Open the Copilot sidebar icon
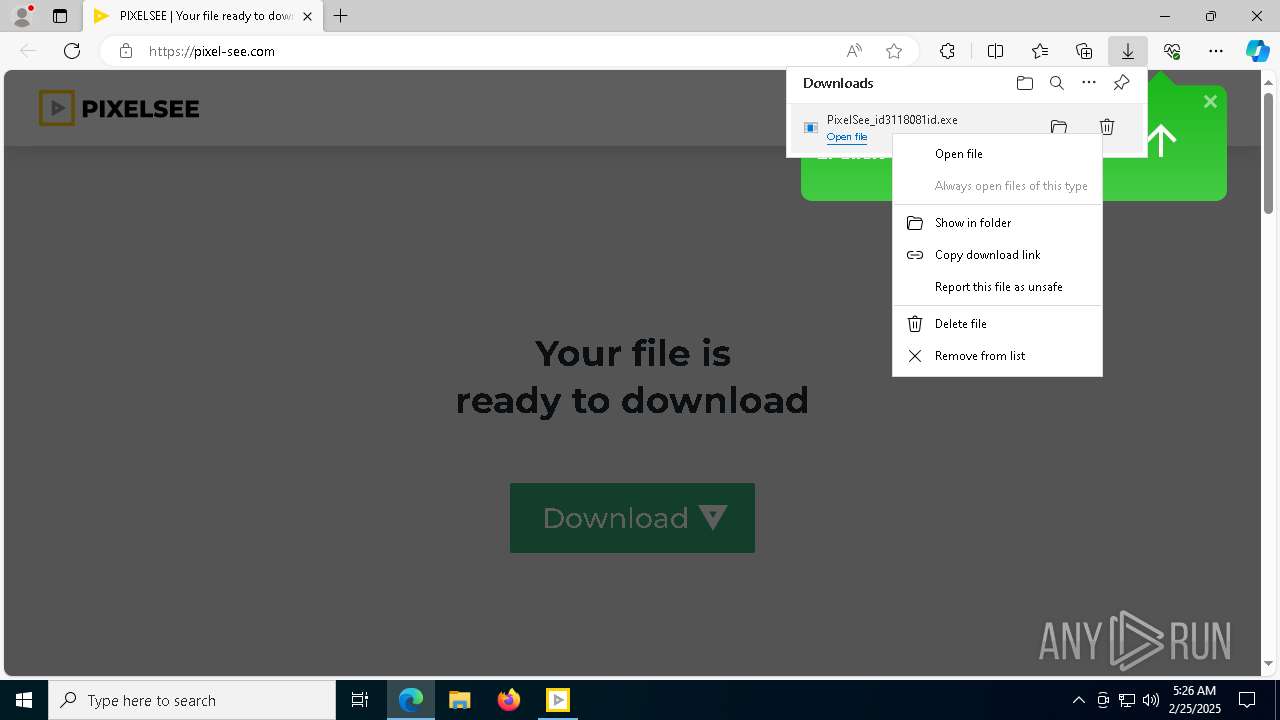This screenshot has height=720, width=1280. [x=1257, y=51]
